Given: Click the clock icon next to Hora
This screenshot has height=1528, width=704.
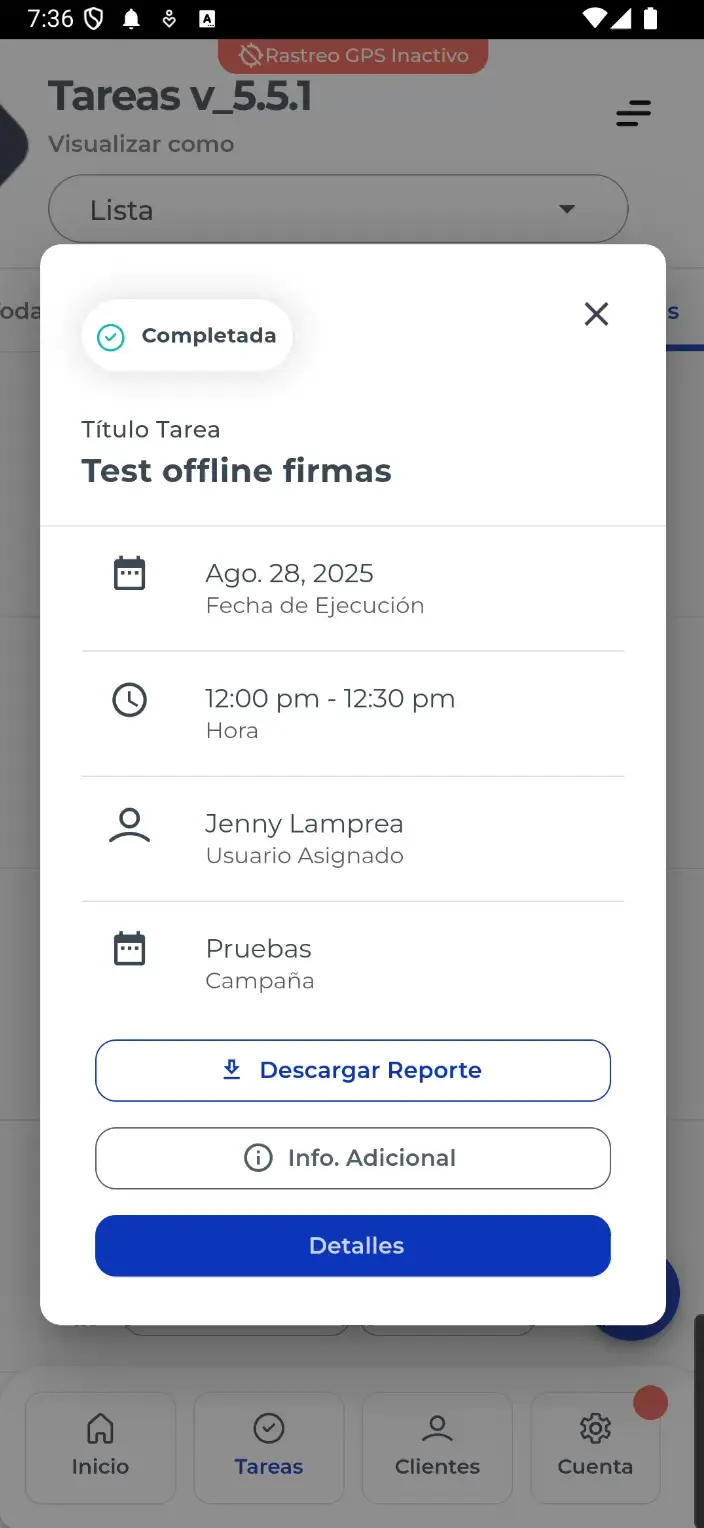Looking at the screenshot, I should (129, 700).
